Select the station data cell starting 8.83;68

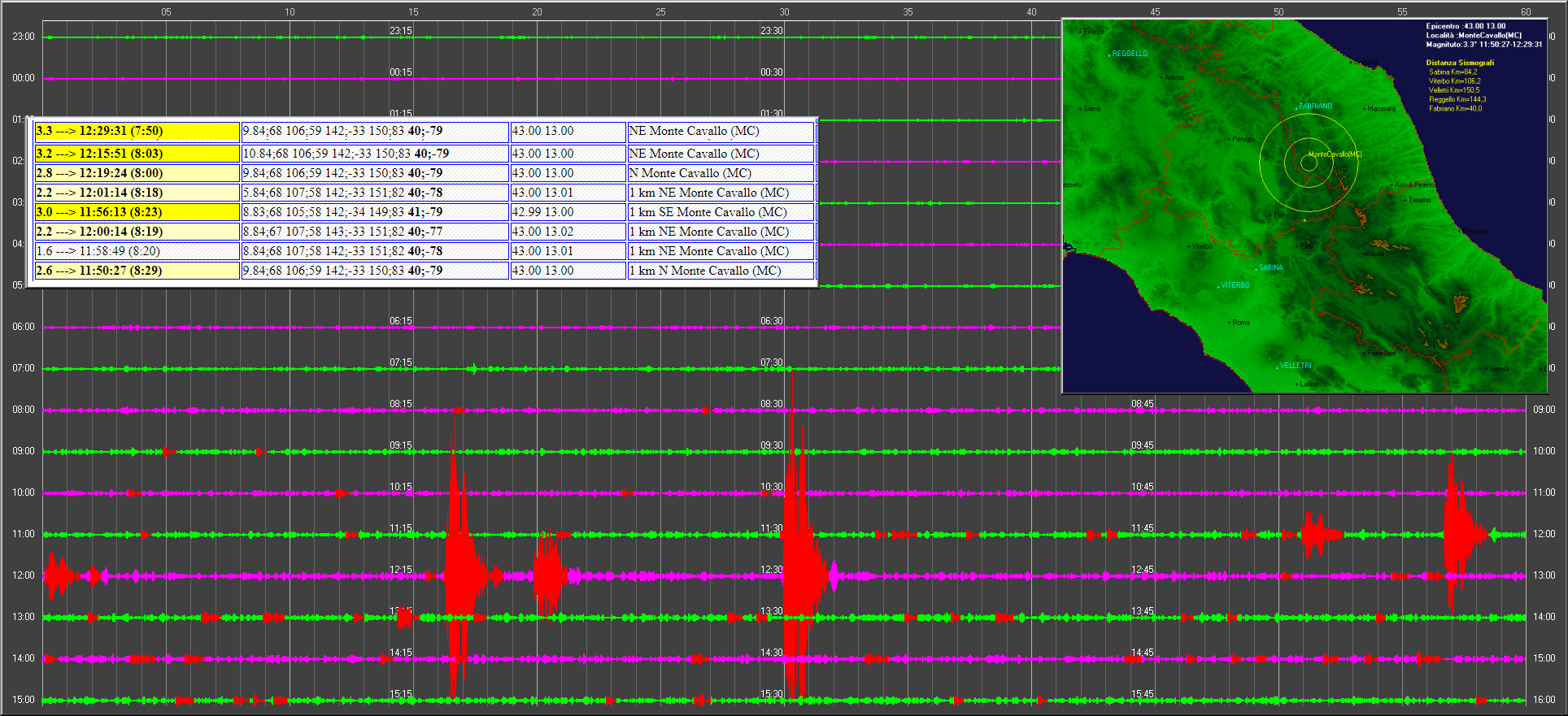(375, 212)
